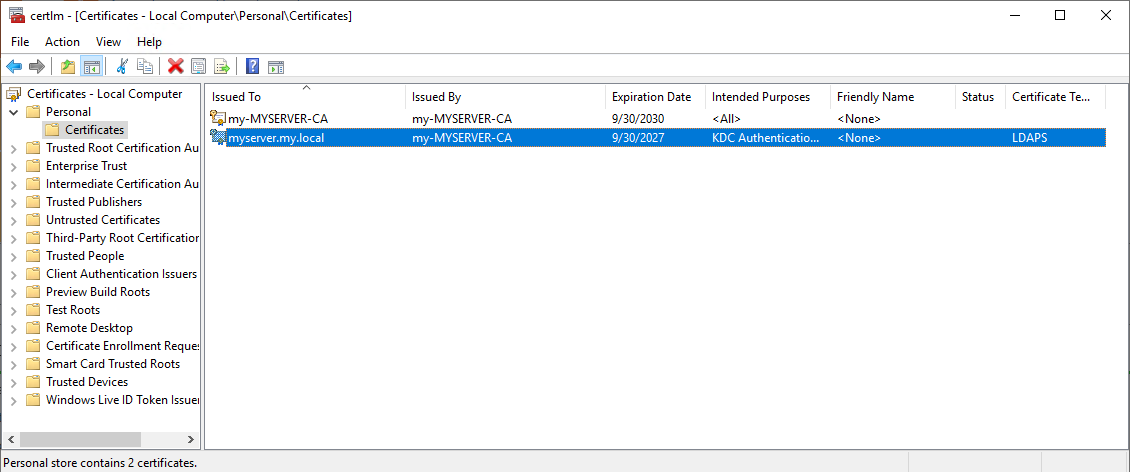Click the Issued By column header
This screenshot has height=472, width=1130.
click(436, 97)
